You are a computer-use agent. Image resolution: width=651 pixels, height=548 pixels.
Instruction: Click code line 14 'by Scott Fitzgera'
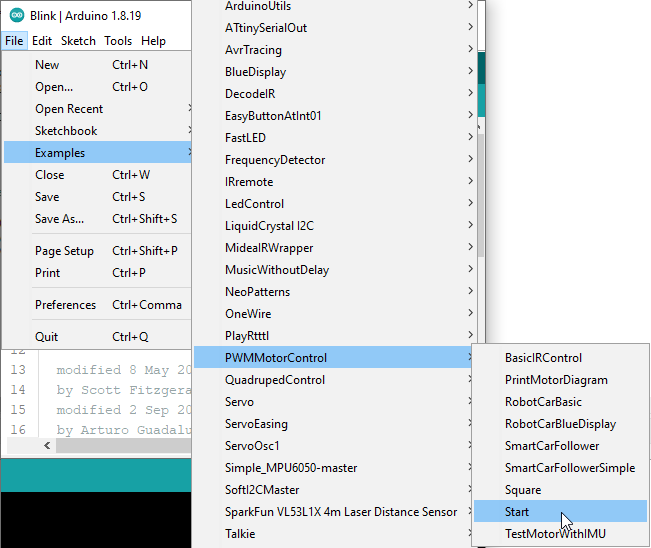(124, 390)
